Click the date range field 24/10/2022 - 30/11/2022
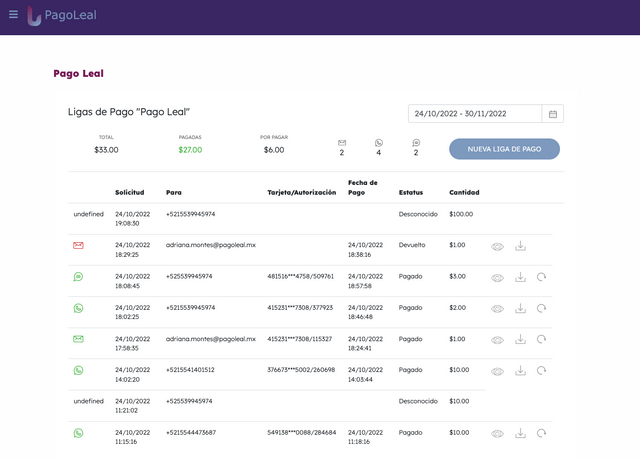This screenshot has width=640, height=458. click(x=475, y=114)
